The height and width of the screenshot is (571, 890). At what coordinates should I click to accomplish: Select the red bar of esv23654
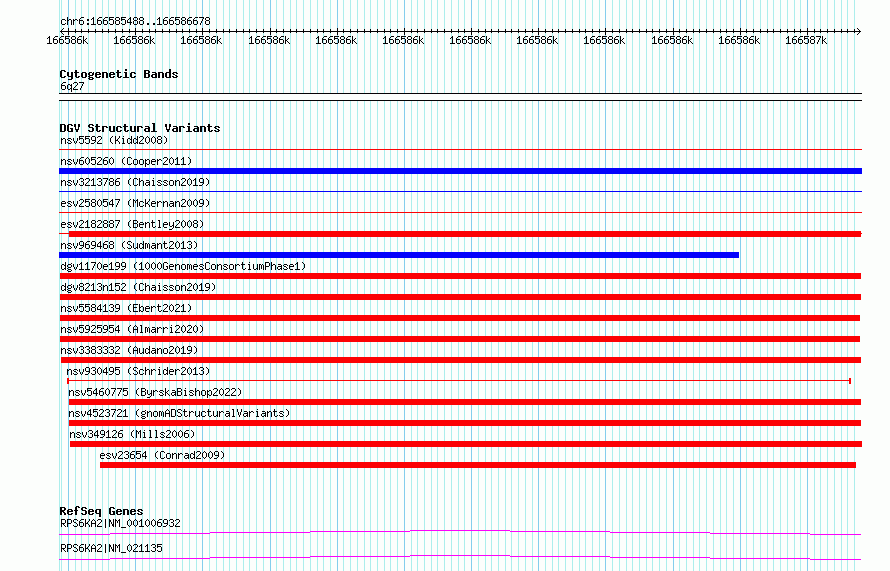[x=478, y=465]
